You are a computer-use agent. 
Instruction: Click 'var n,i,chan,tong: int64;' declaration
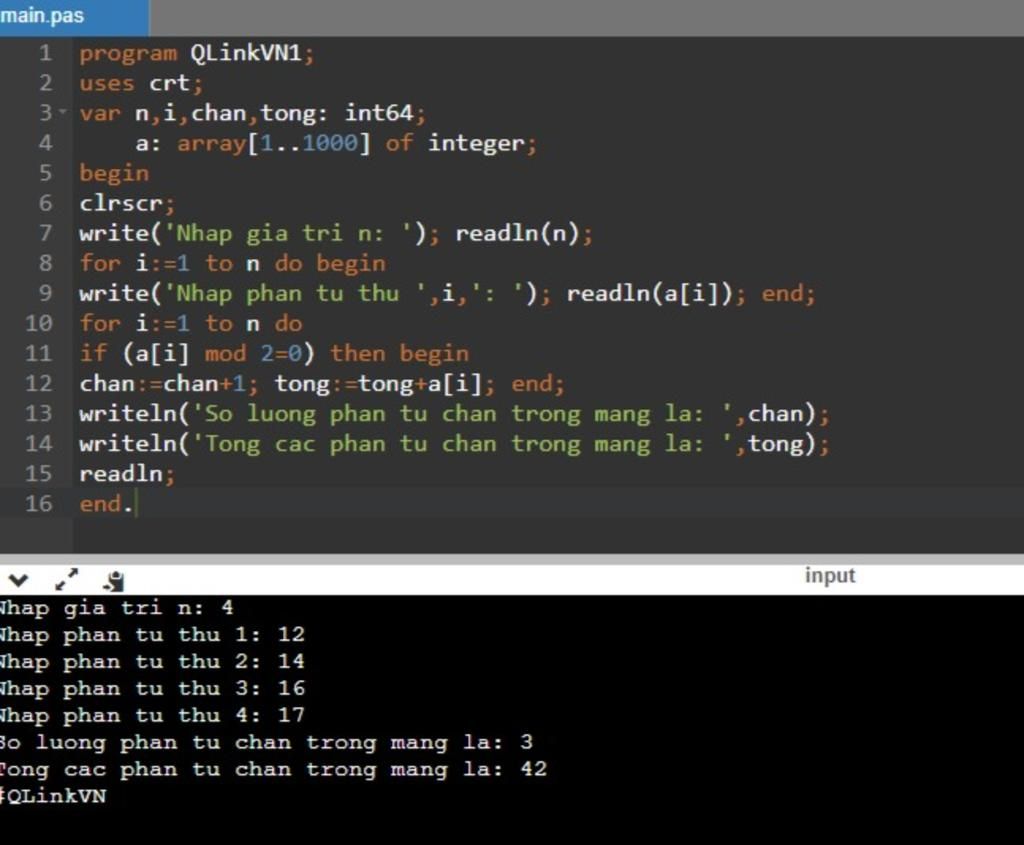253,113
